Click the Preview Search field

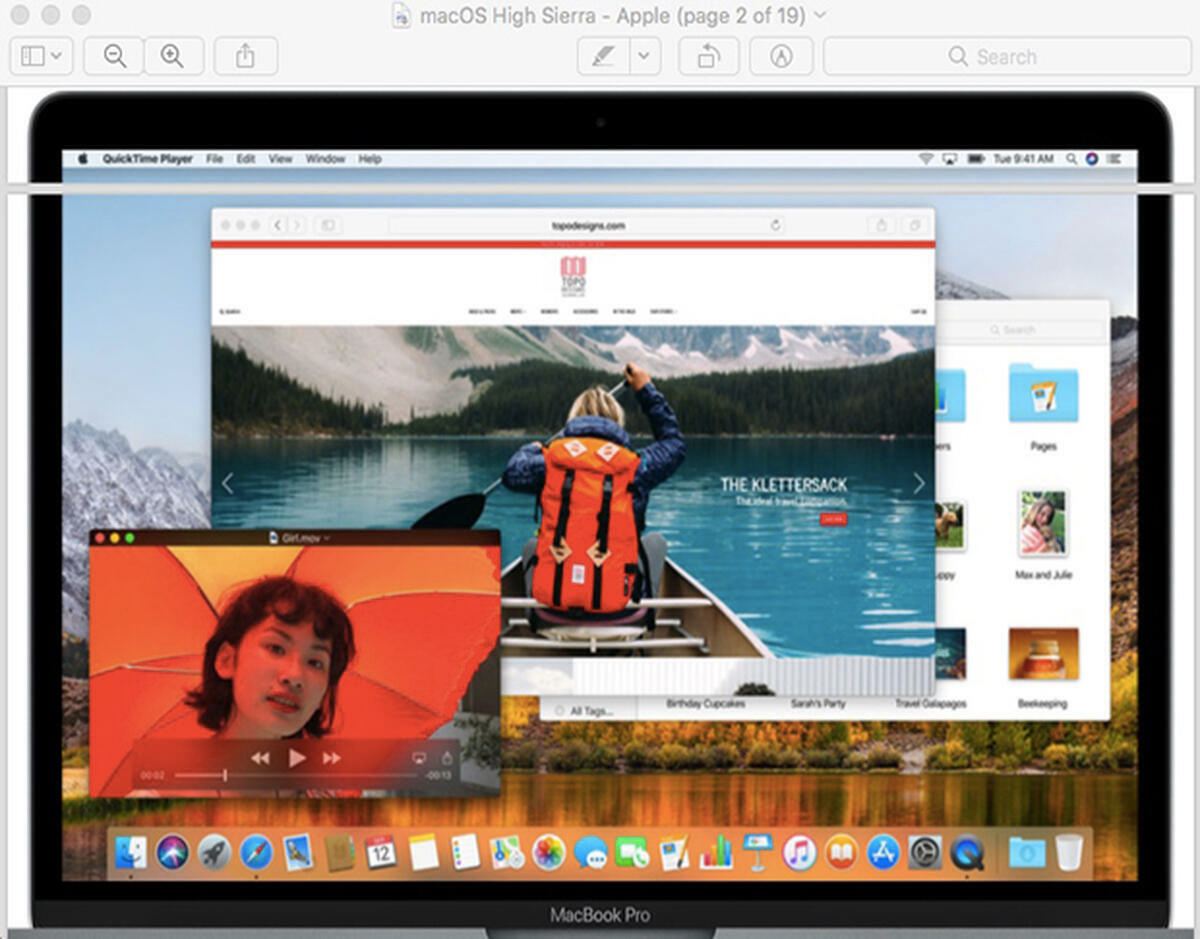(x=1005, y=56)
